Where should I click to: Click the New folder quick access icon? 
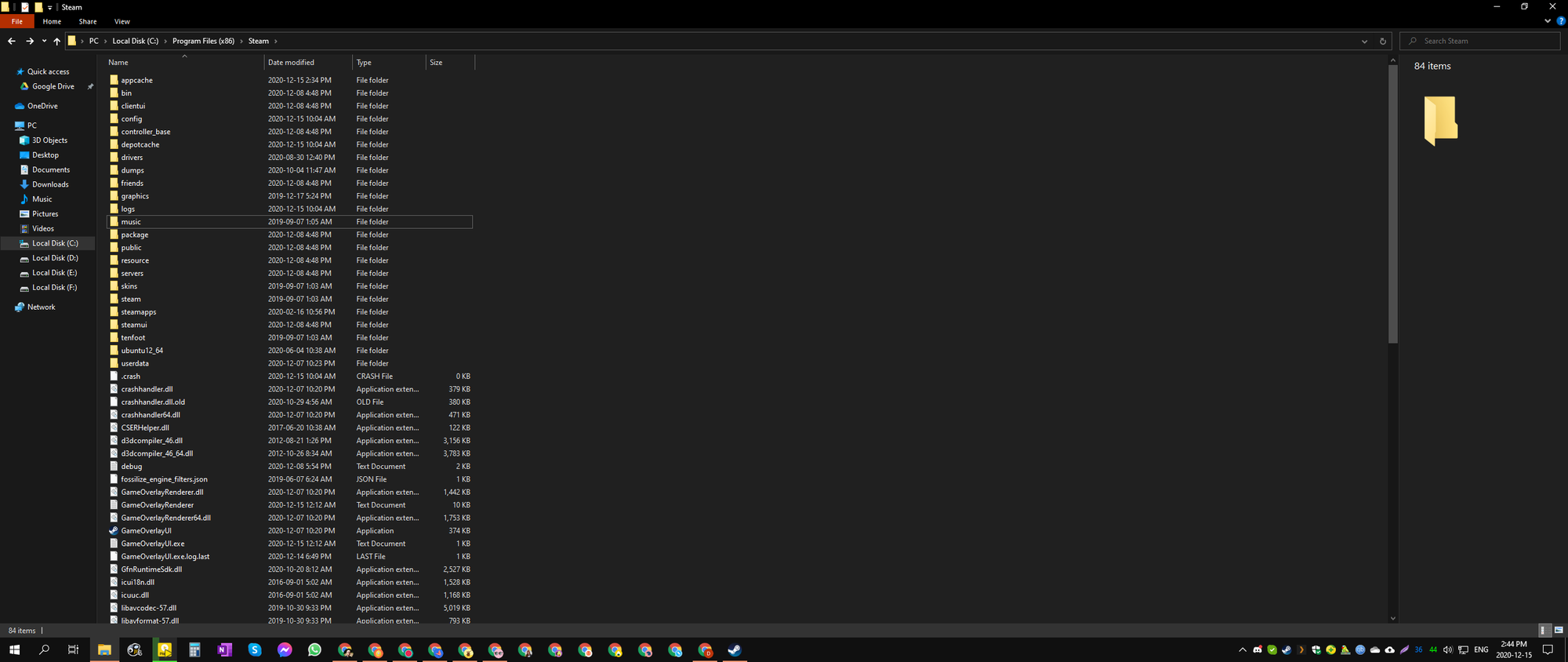pos(38,7)
